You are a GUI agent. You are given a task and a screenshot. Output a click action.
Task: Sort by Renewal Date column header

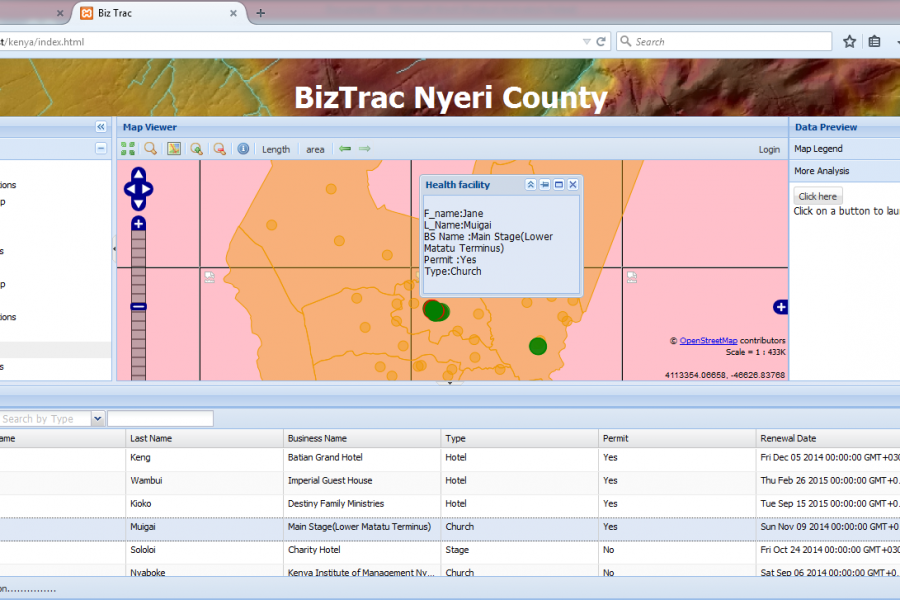[828, 438]
